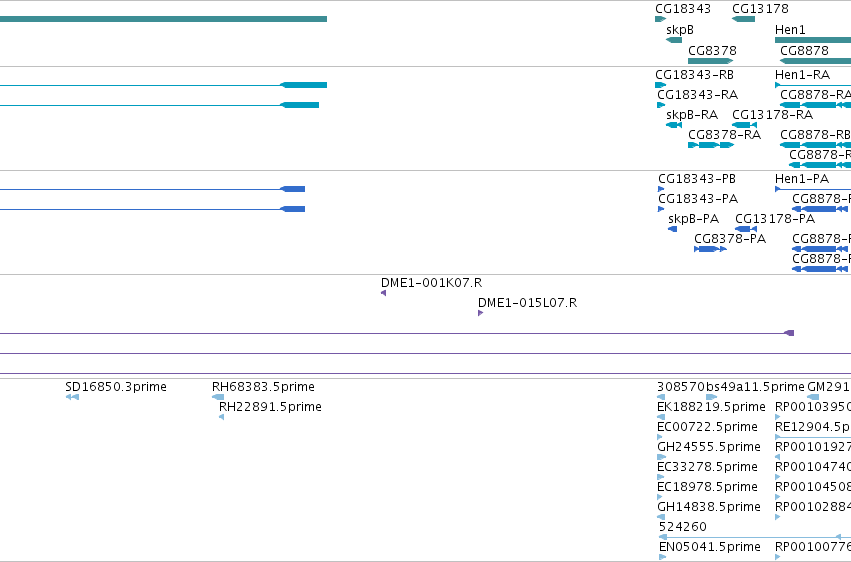Screen dimensions: 851x562
Task: Select the CG8378 gene bar
Action: click(710, 61)
